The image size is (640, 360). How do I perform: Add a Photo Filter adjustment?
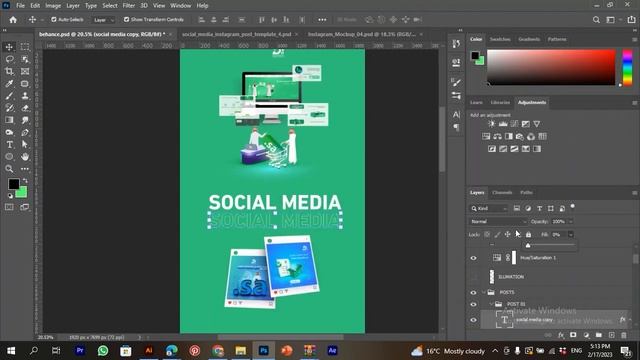(520, 136)
